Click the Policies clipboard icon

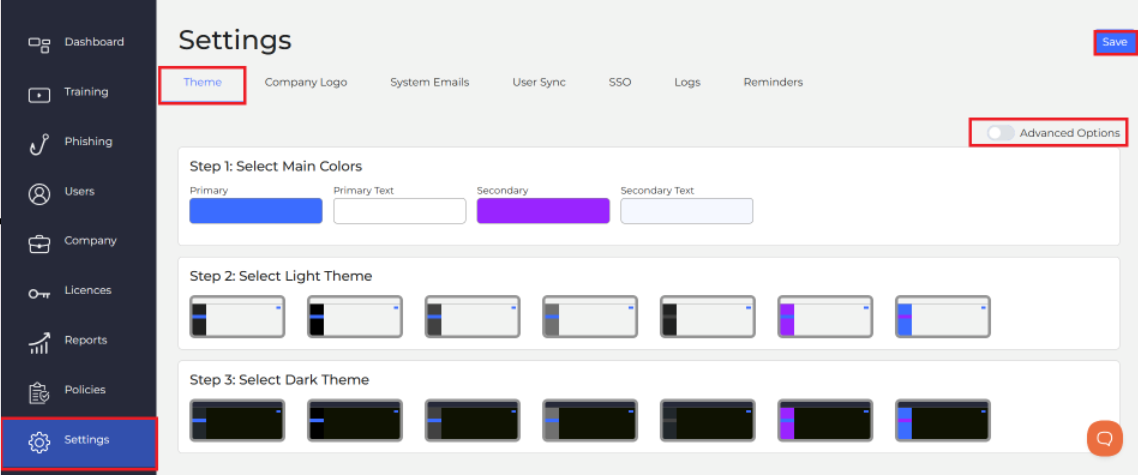[x=38, y=393]
